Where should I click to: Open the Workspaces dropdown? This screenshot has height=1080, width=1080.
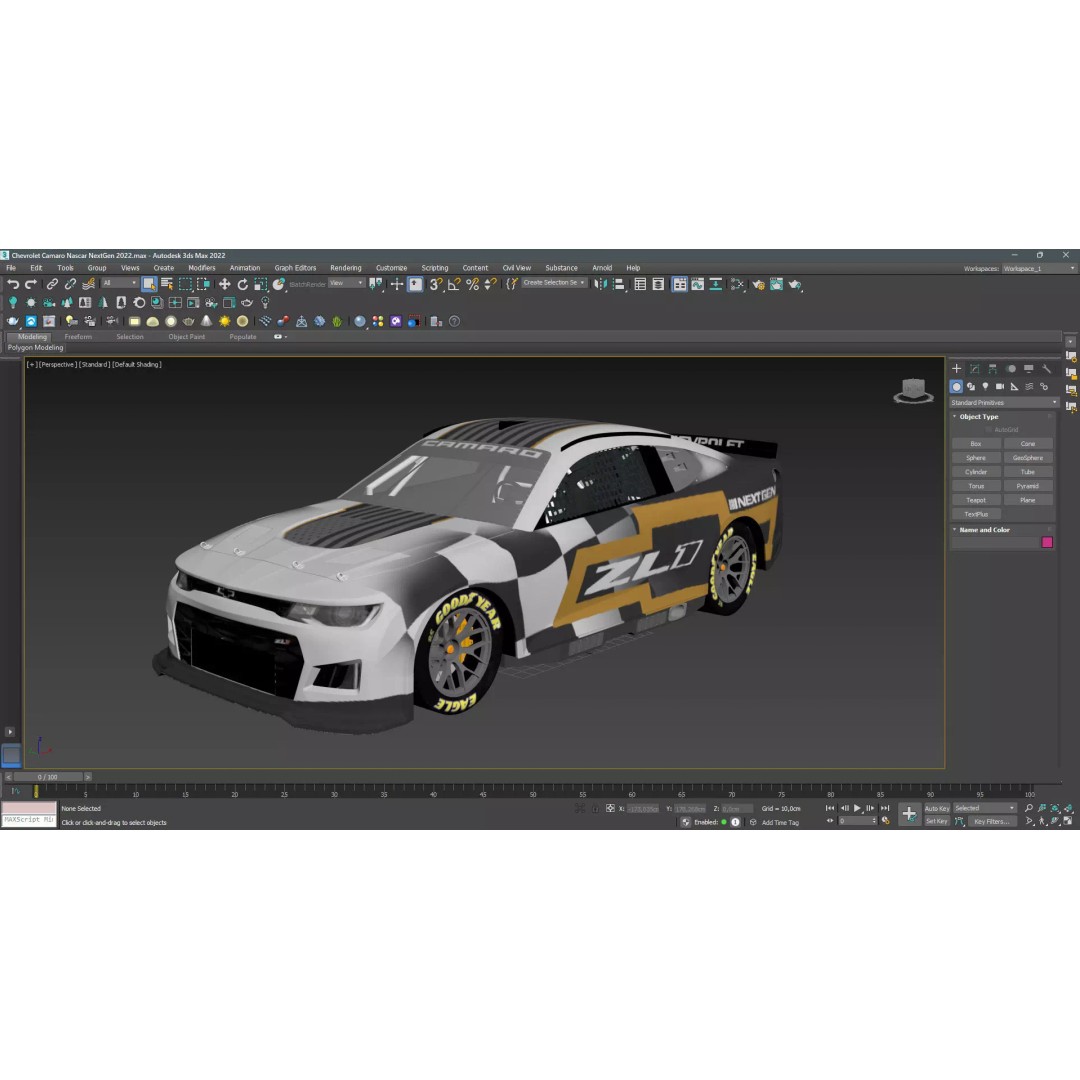click(1039, 269)
